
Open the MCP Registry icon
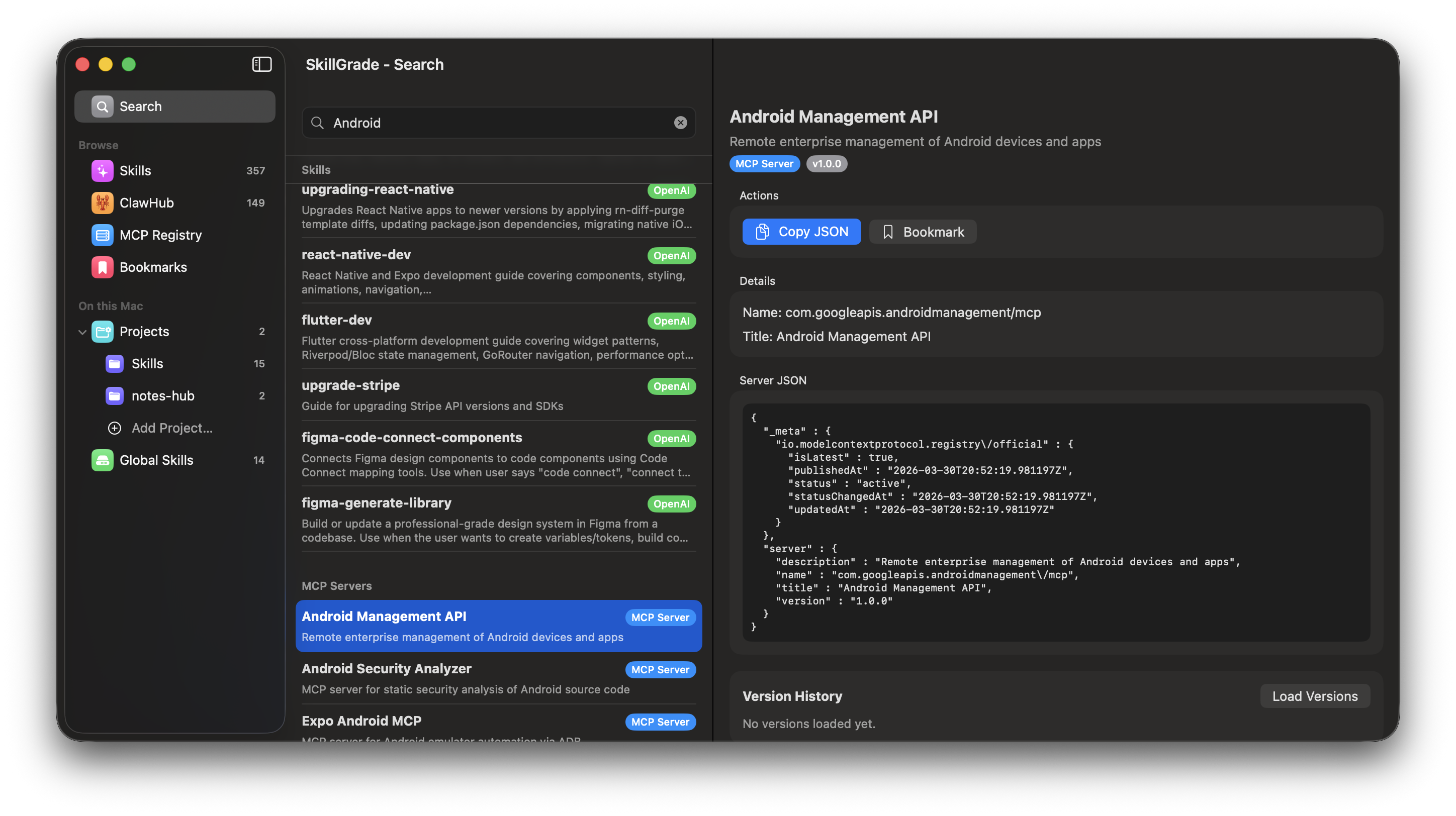(102, 235)
